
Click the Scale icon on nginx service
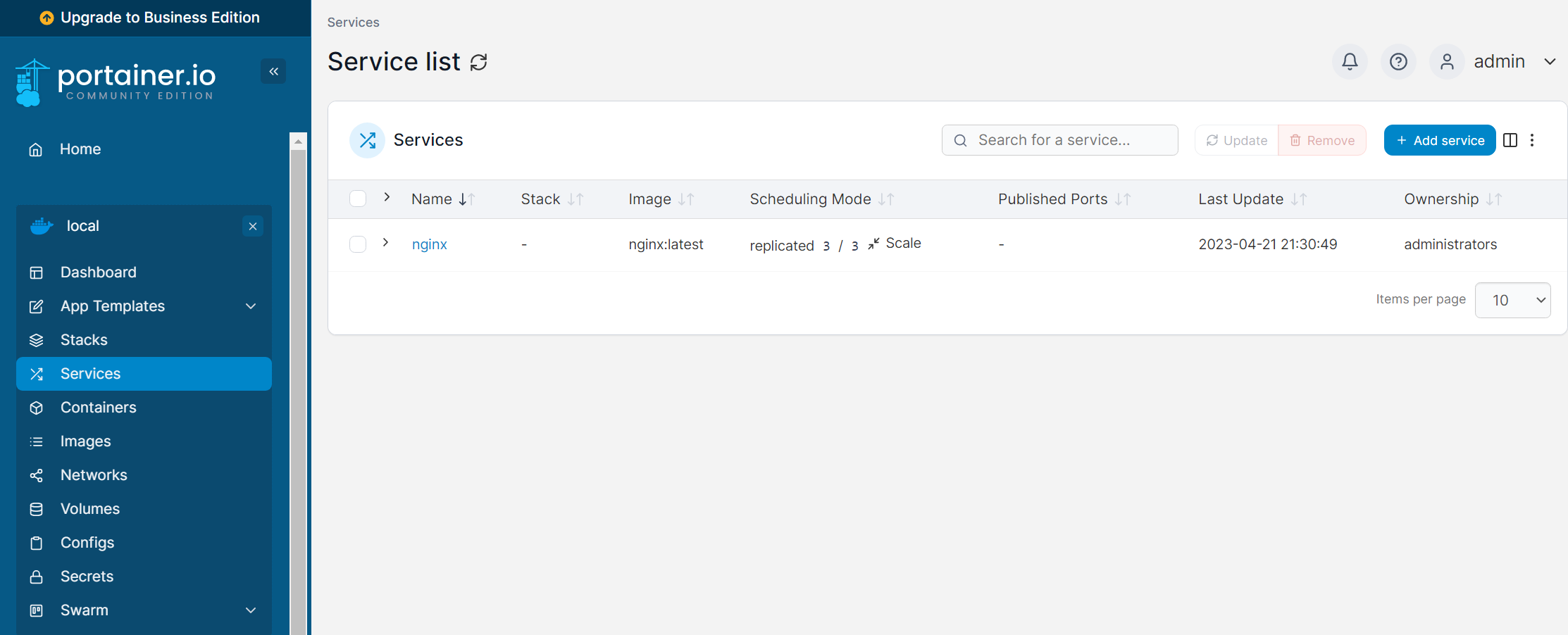874,244
